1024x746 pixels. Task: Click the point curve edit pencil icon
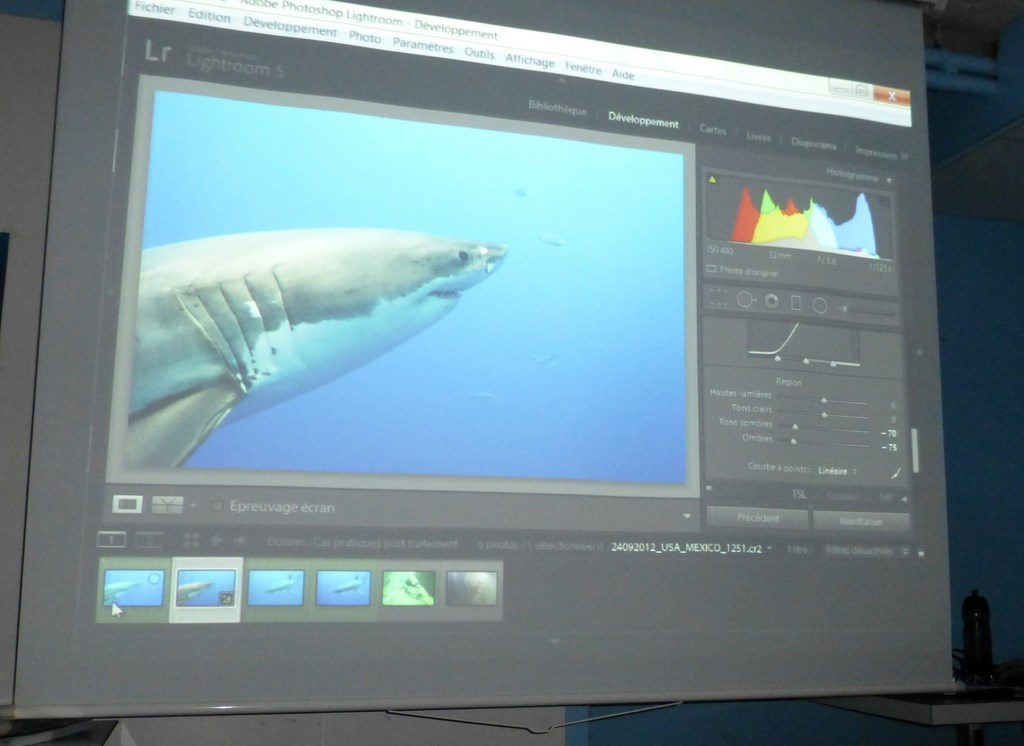pos(895,473)
